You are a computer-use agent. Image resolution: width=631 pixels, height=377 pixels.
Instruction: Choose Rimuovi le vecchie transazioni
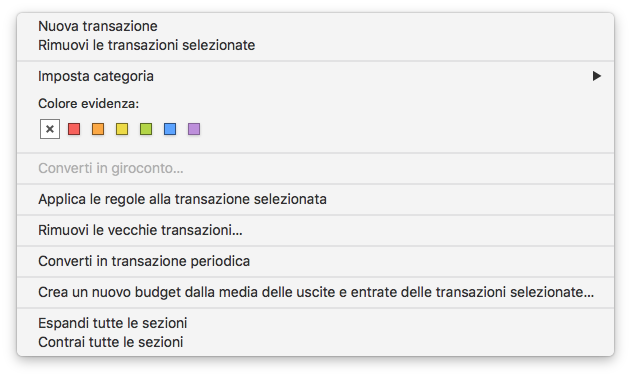pyautogui.click(x=316, y=230)
